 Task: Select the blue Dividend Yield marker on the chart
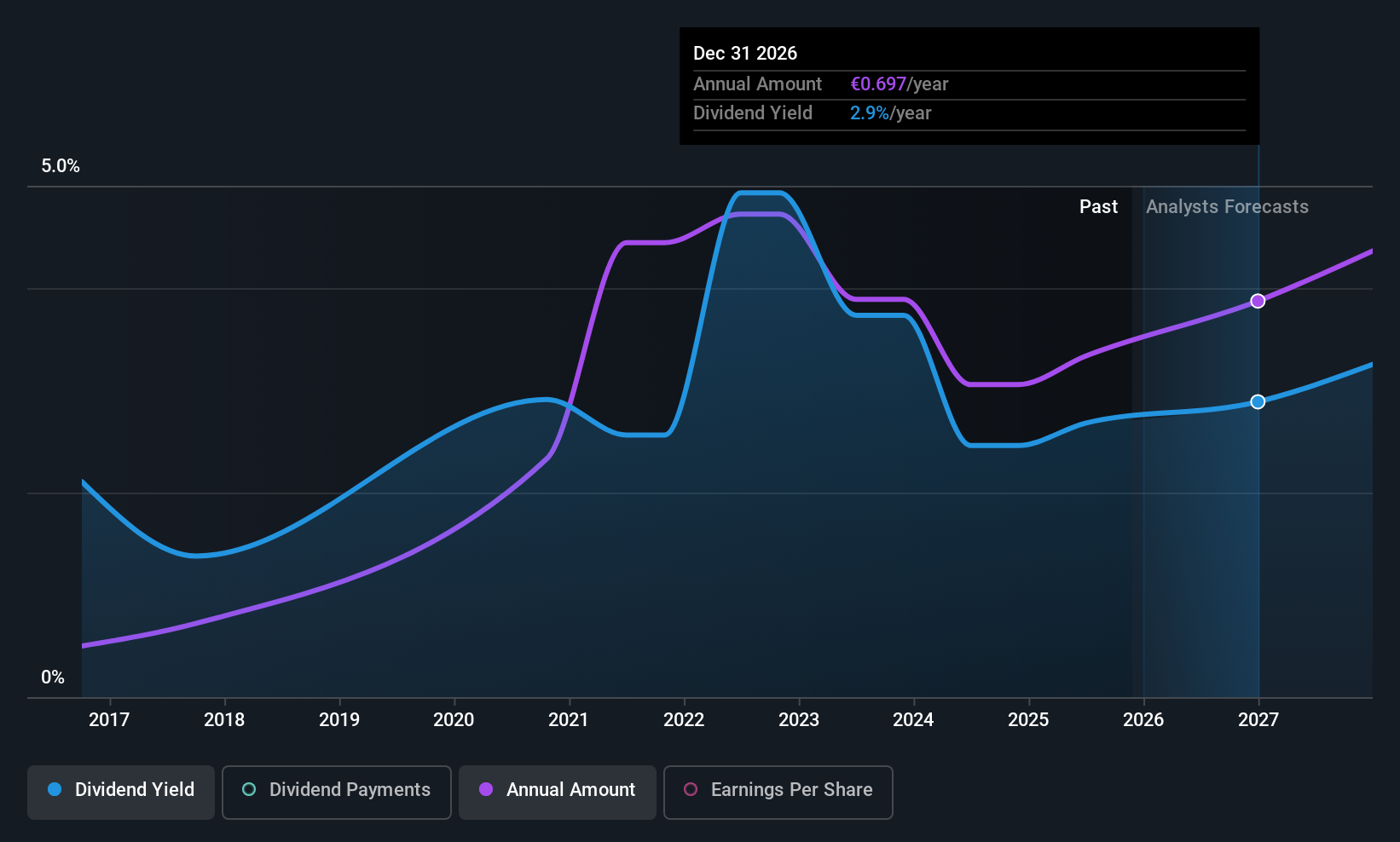(1258, 401)
